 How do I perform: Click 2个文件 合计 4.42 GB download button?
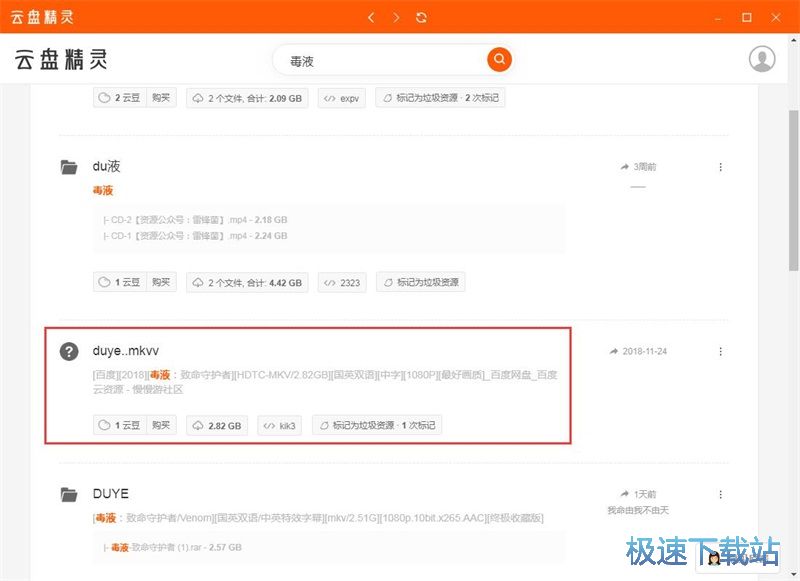tap(247, 282)
